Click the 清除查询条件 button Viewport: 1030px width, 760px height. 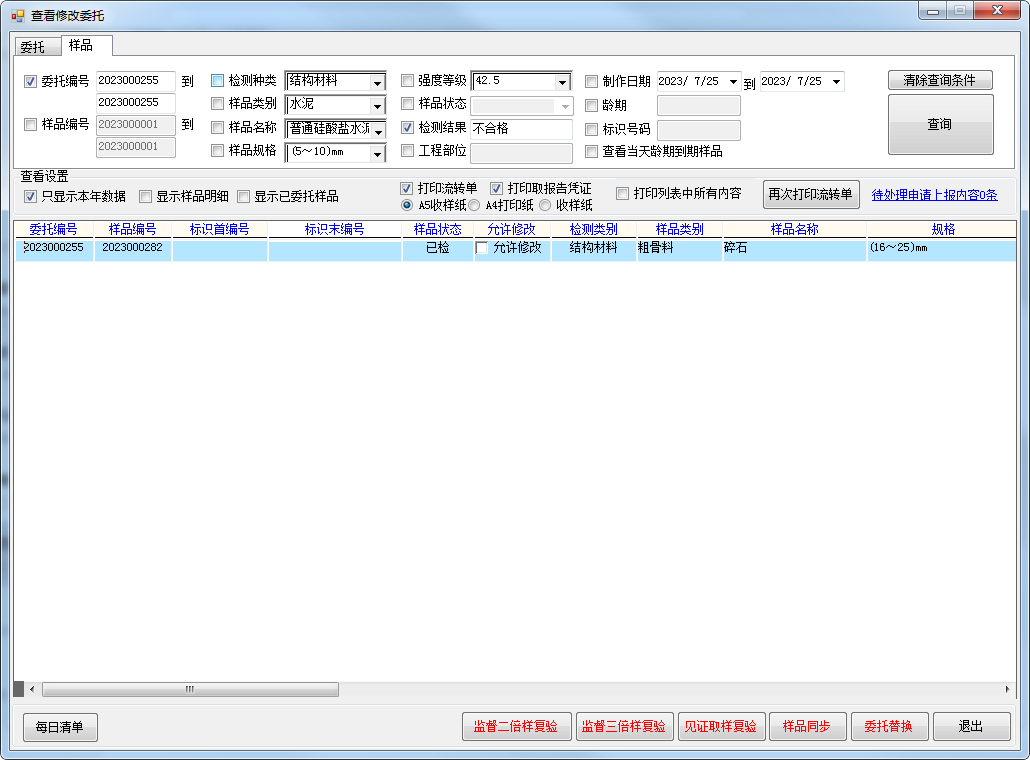tap(939, 81)
